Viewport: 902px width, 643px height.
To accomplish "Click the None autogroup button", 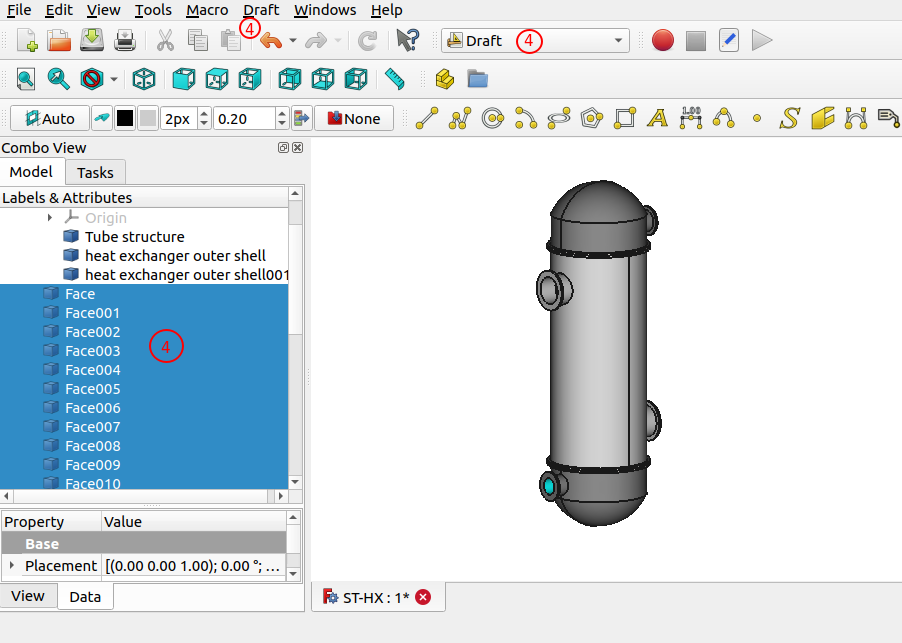I will click(x=354, y=117).
